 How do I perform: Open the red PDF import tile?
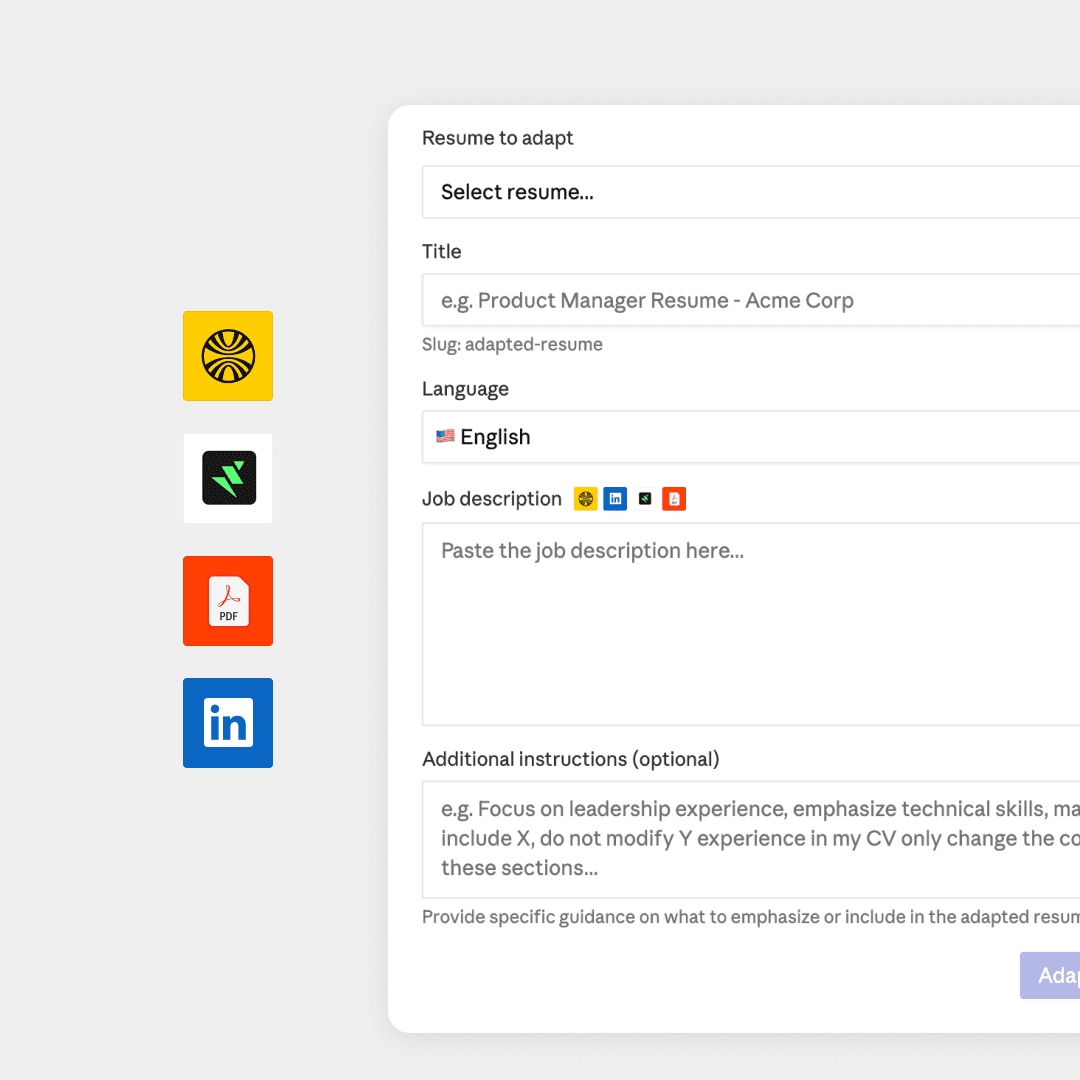(x=227, y=600)
